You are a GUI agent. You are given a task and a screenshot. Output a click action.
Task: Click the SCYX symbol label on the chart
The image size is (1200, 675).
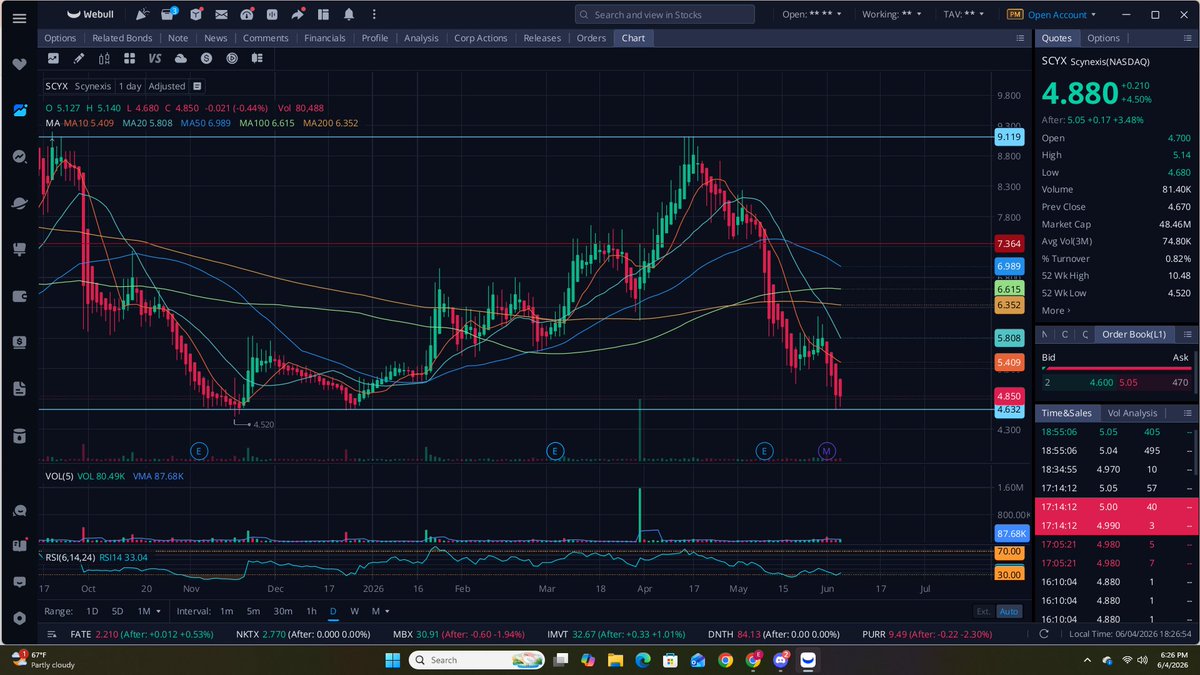point(57,86)
